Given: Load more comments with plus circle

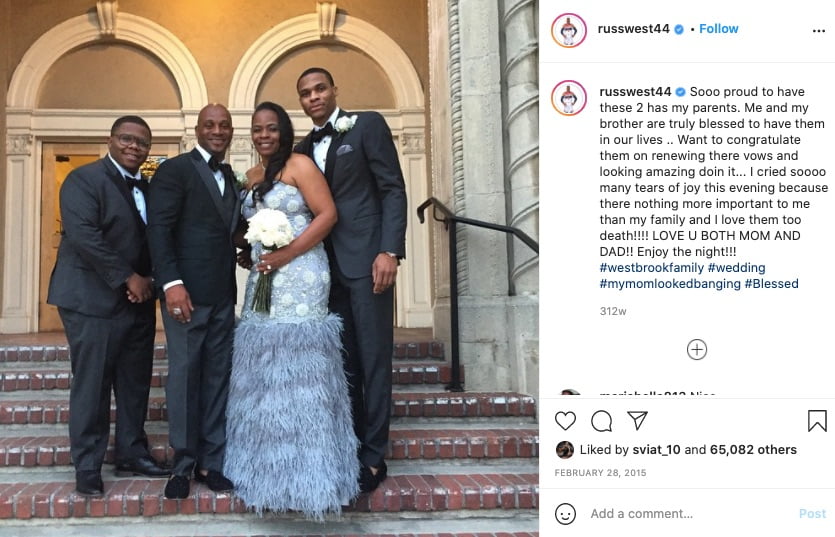Looking at the screenshot, I should point(697,349).
